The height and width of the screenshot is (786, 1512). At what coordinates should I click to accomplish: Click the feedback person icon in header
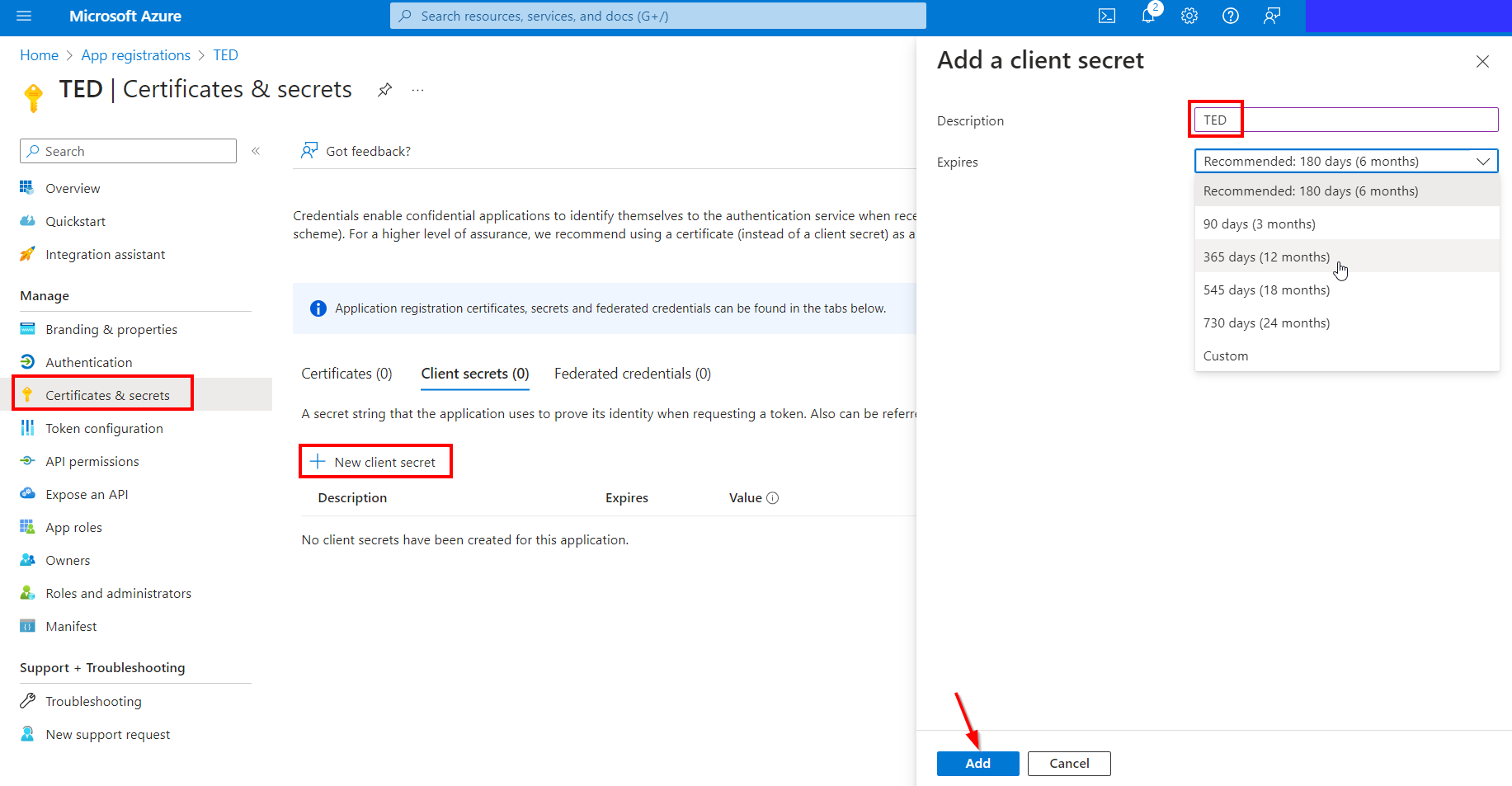click(1272, 16)
